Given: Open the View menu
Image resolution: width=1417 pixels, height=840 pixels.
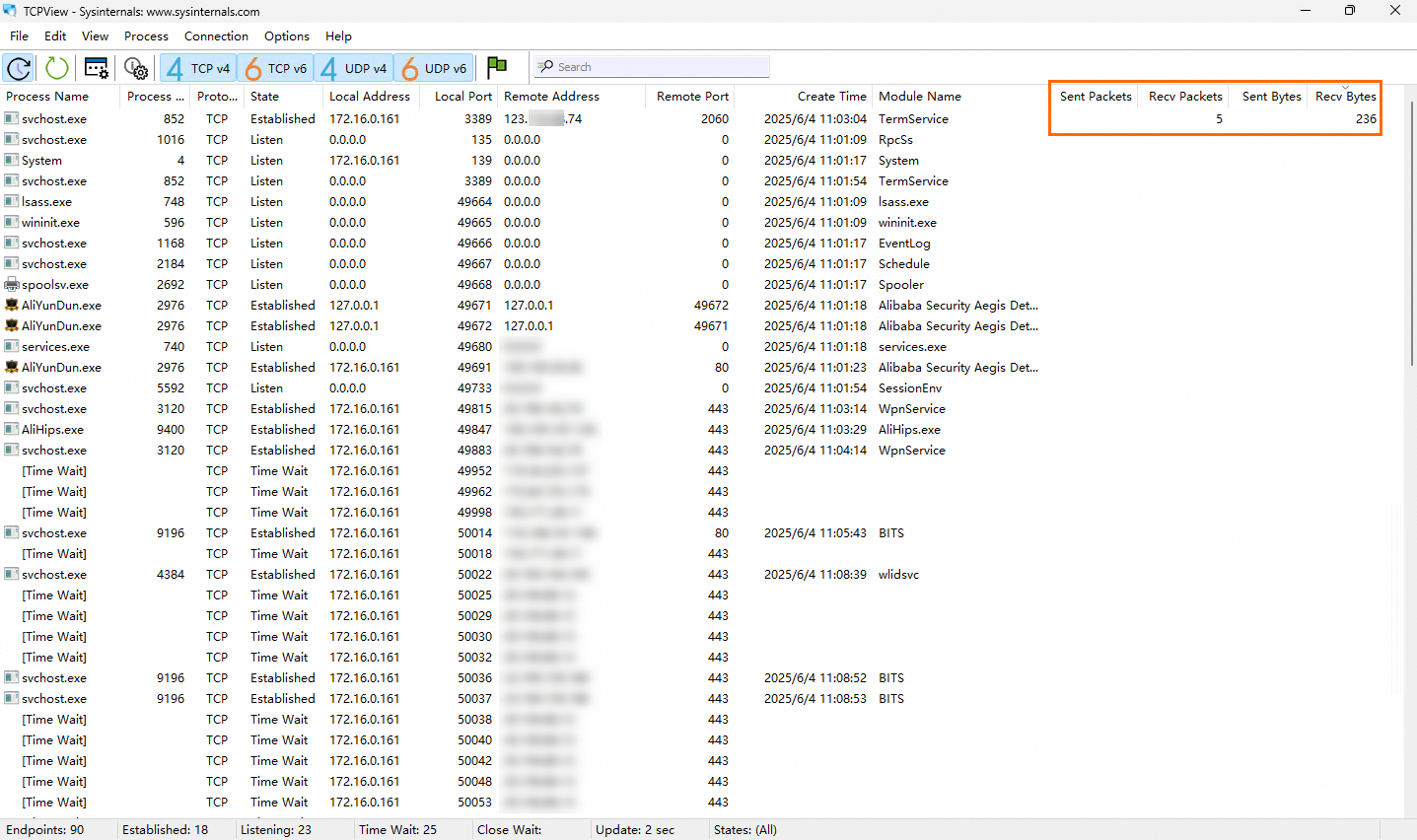Looking at the screenshot, I should click(96, 36).
